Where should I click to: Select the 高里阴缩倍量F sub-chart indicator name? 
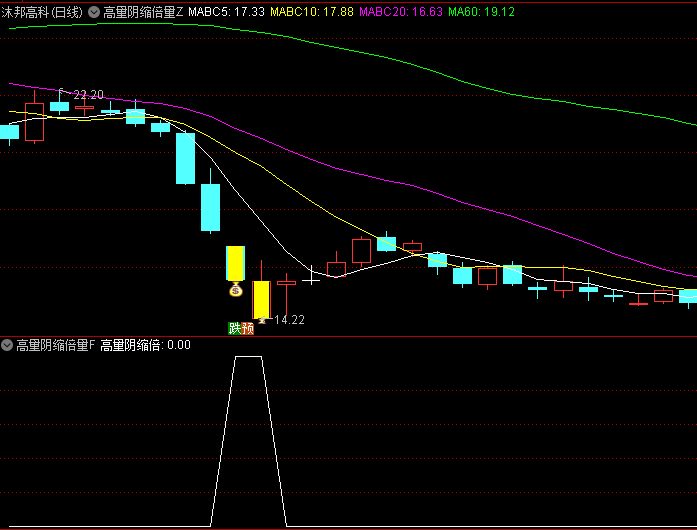55,345
